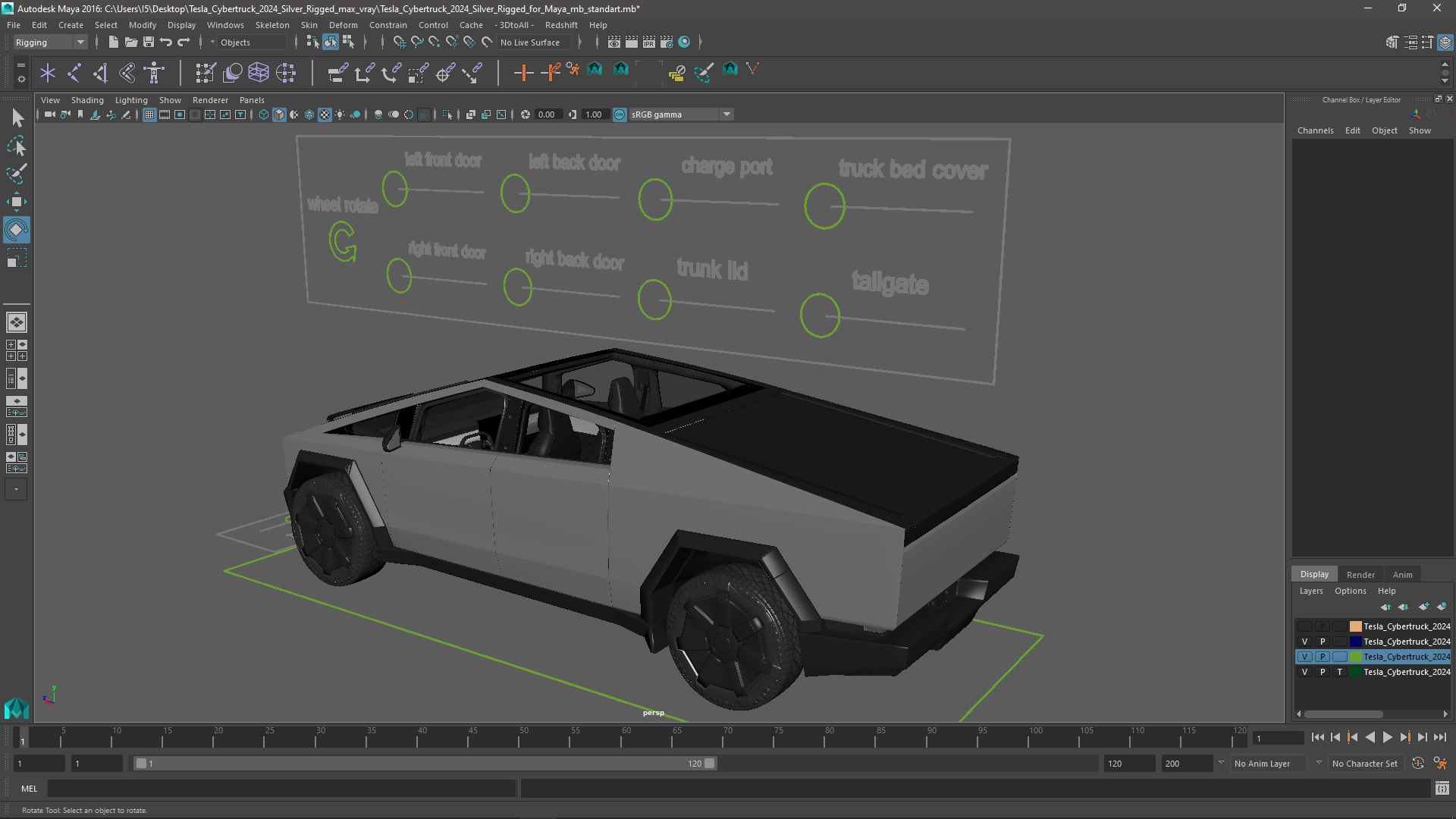Pick the Scale tool in toolbox
1456x819 pixels.
coord(17,258)
